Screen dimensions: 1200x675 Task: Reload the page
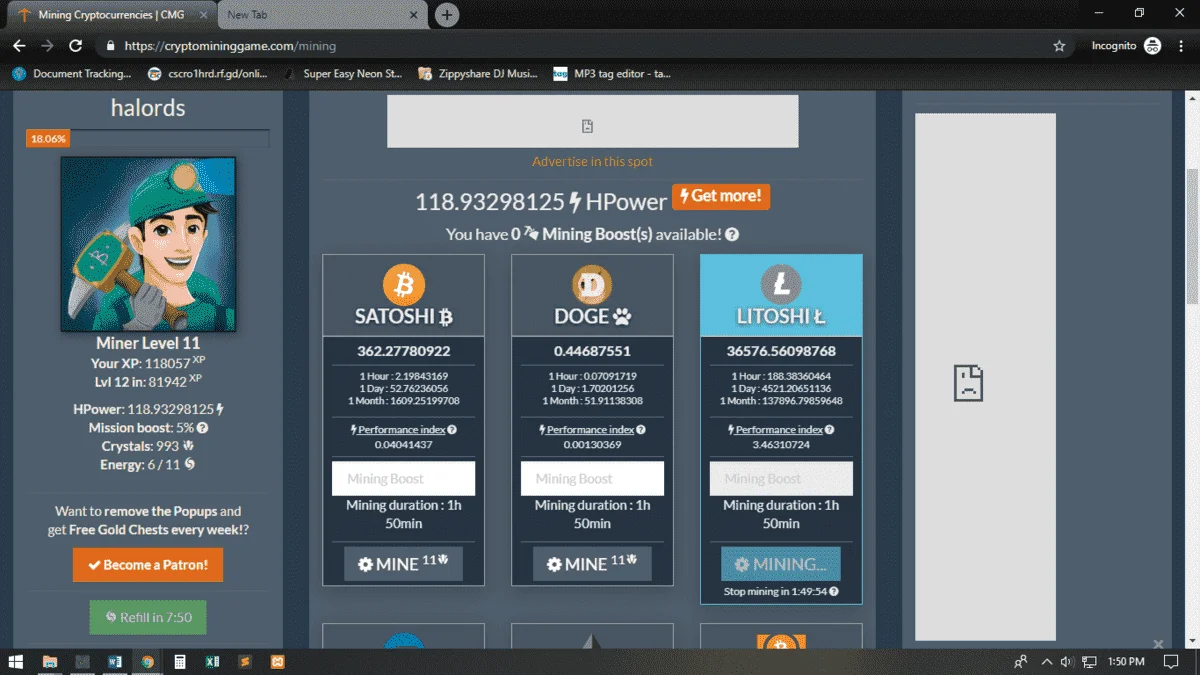click(x=75, y=46)
